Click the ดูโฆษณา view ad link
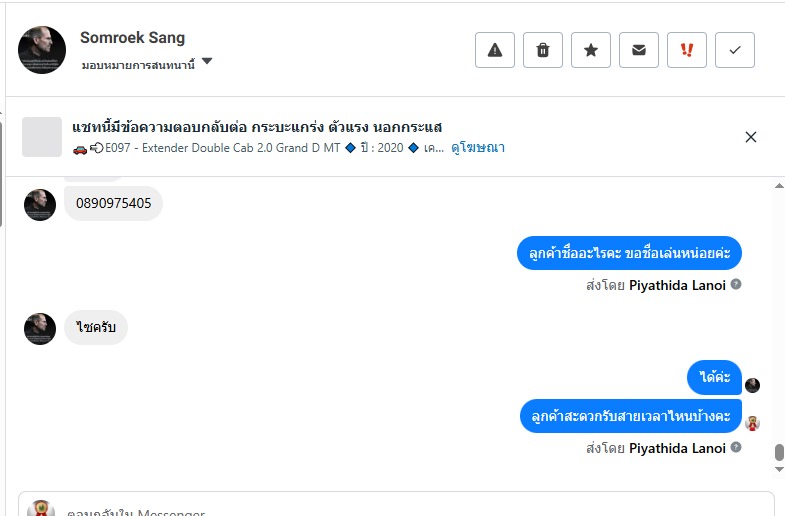The image size is (785, 516). tap(478, 148)
